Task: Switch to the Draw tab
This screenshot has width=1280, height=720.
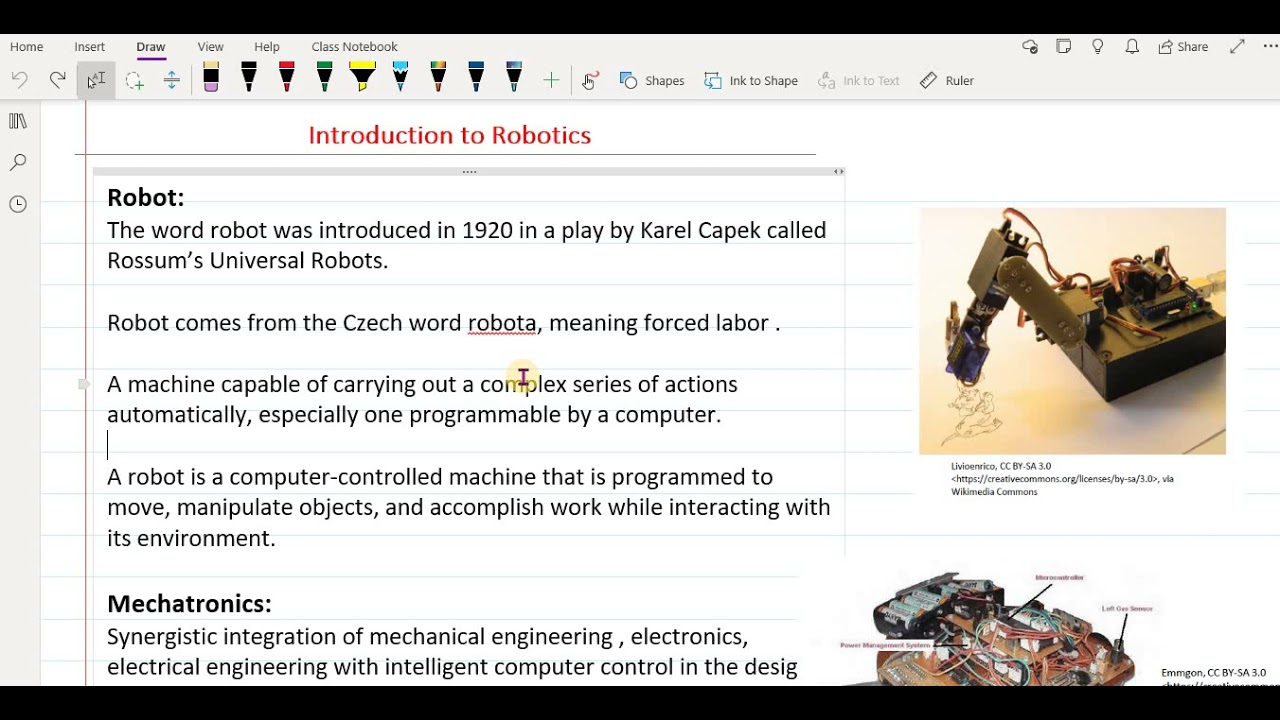Action: click(151, 47)
